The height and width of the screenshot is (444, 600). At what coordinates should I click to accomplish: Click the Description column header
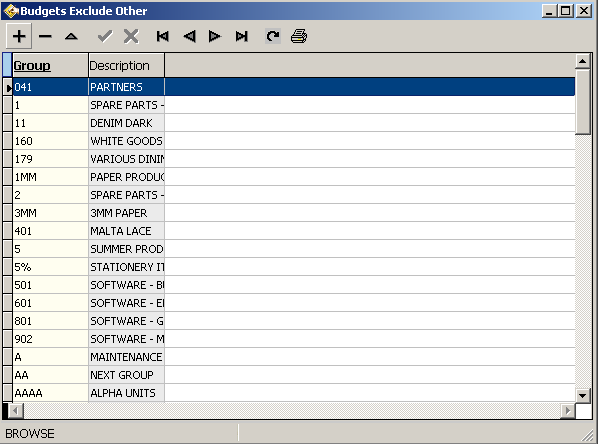(127, 65)
